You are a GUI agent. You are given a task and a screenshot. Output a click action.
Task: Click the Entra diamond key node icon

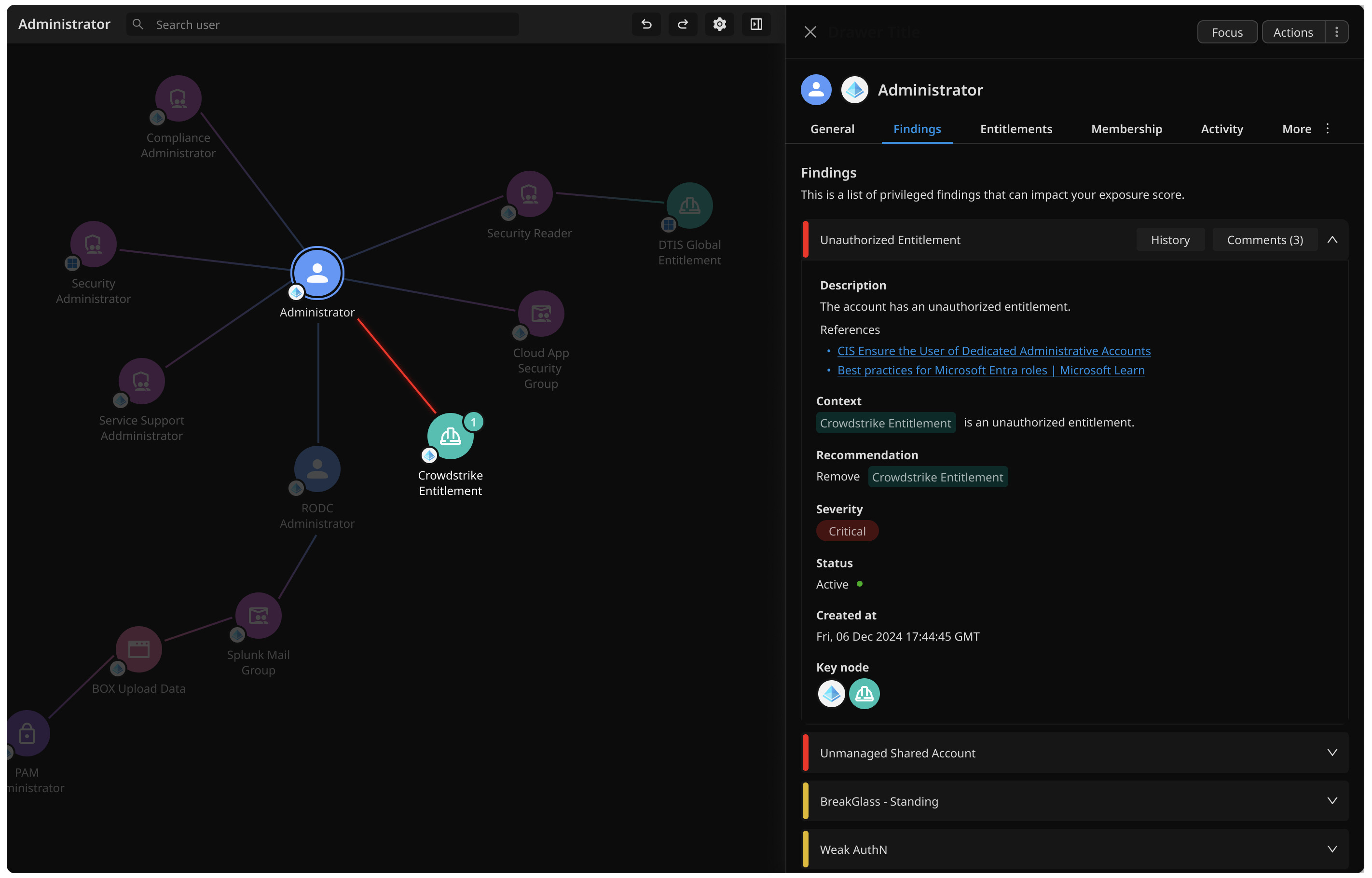pyautogui.click(x=831, y=693)
